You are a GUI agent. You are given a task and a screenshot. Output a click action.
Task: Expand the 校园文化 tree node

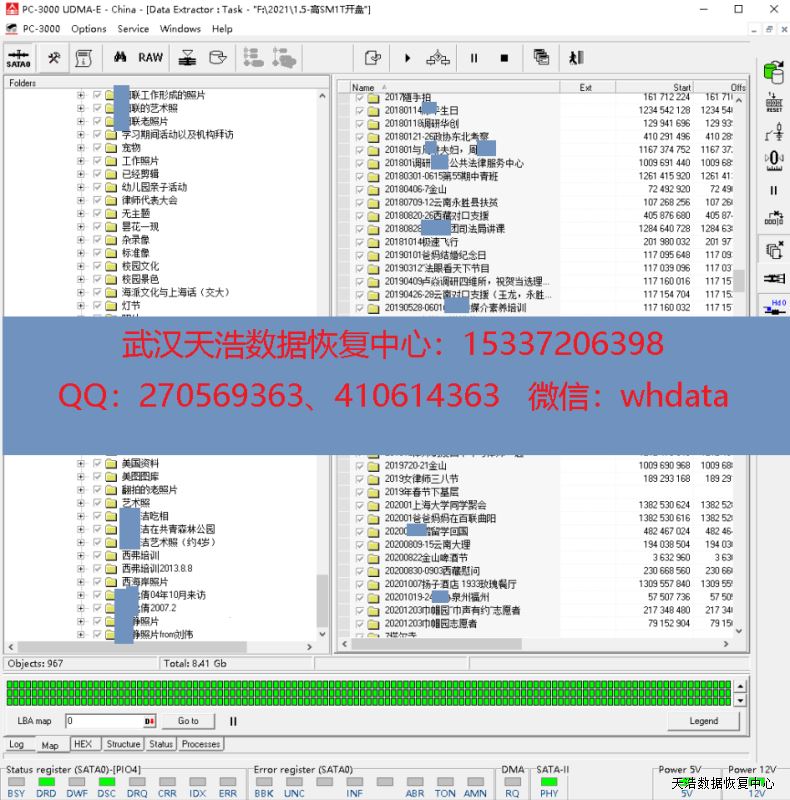[81, 266]
